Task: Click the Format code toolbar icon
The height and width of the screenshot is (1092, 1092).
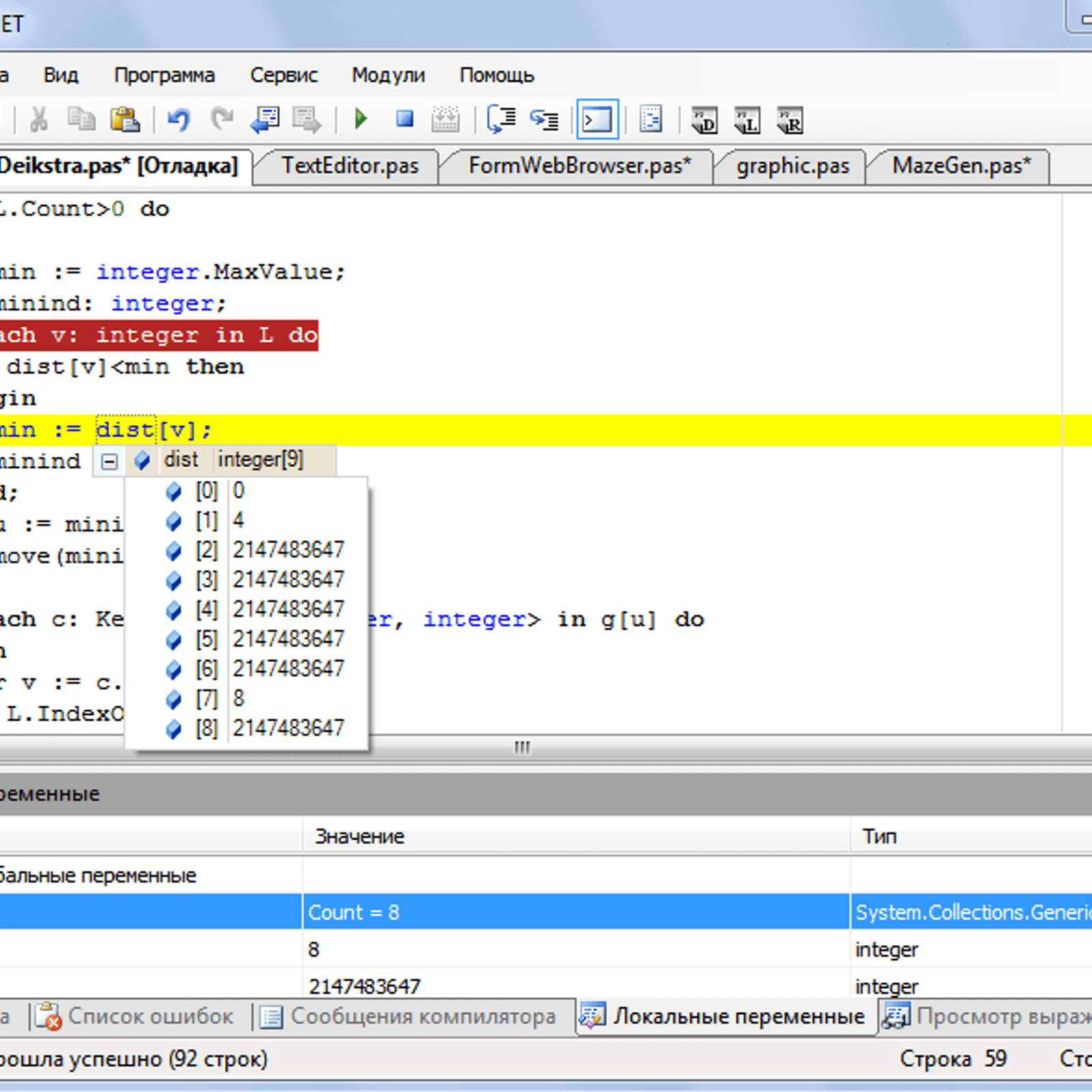Action: tap(651, 120)
